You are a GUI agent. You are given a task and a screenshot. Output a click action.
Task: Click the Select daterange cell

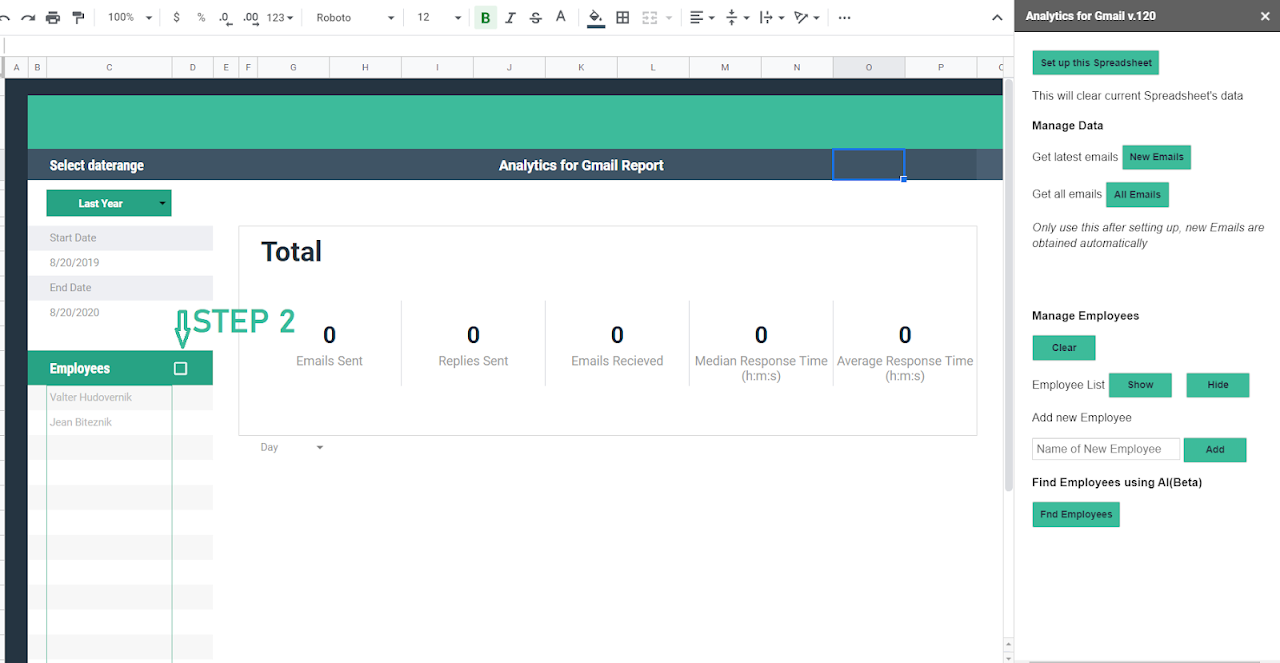tap(97, 165)
